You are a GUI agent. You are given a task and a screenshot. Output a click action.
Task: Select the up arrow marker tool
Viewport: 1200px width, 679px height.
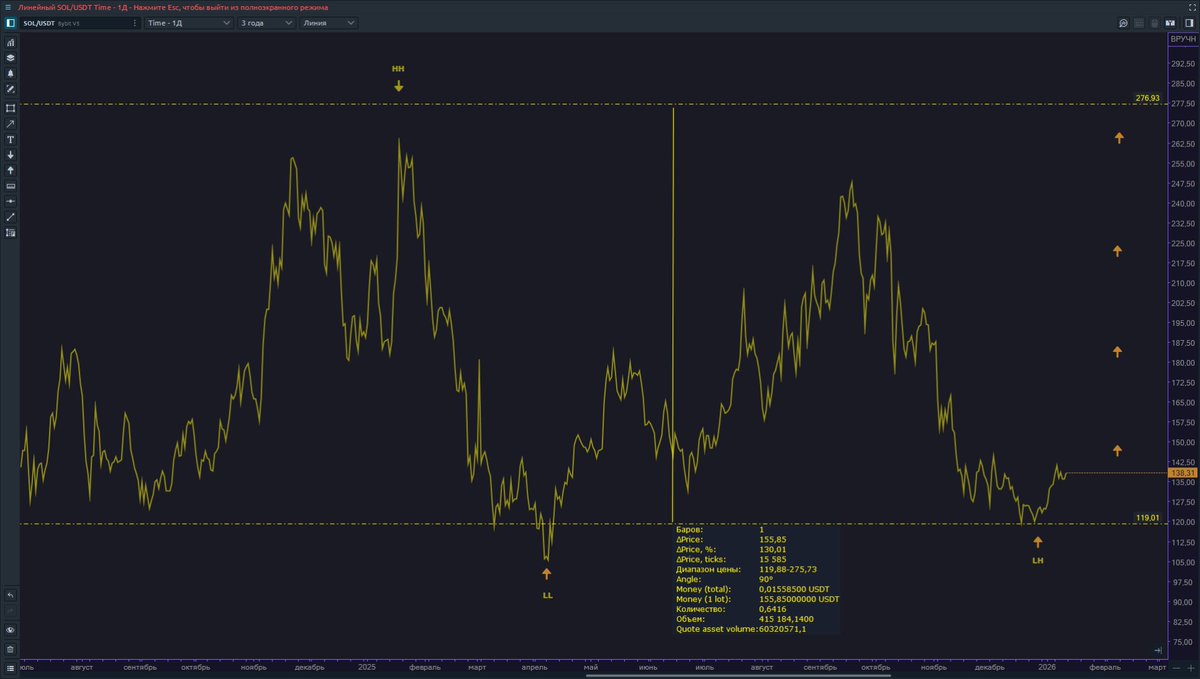[x=10, y=170]
